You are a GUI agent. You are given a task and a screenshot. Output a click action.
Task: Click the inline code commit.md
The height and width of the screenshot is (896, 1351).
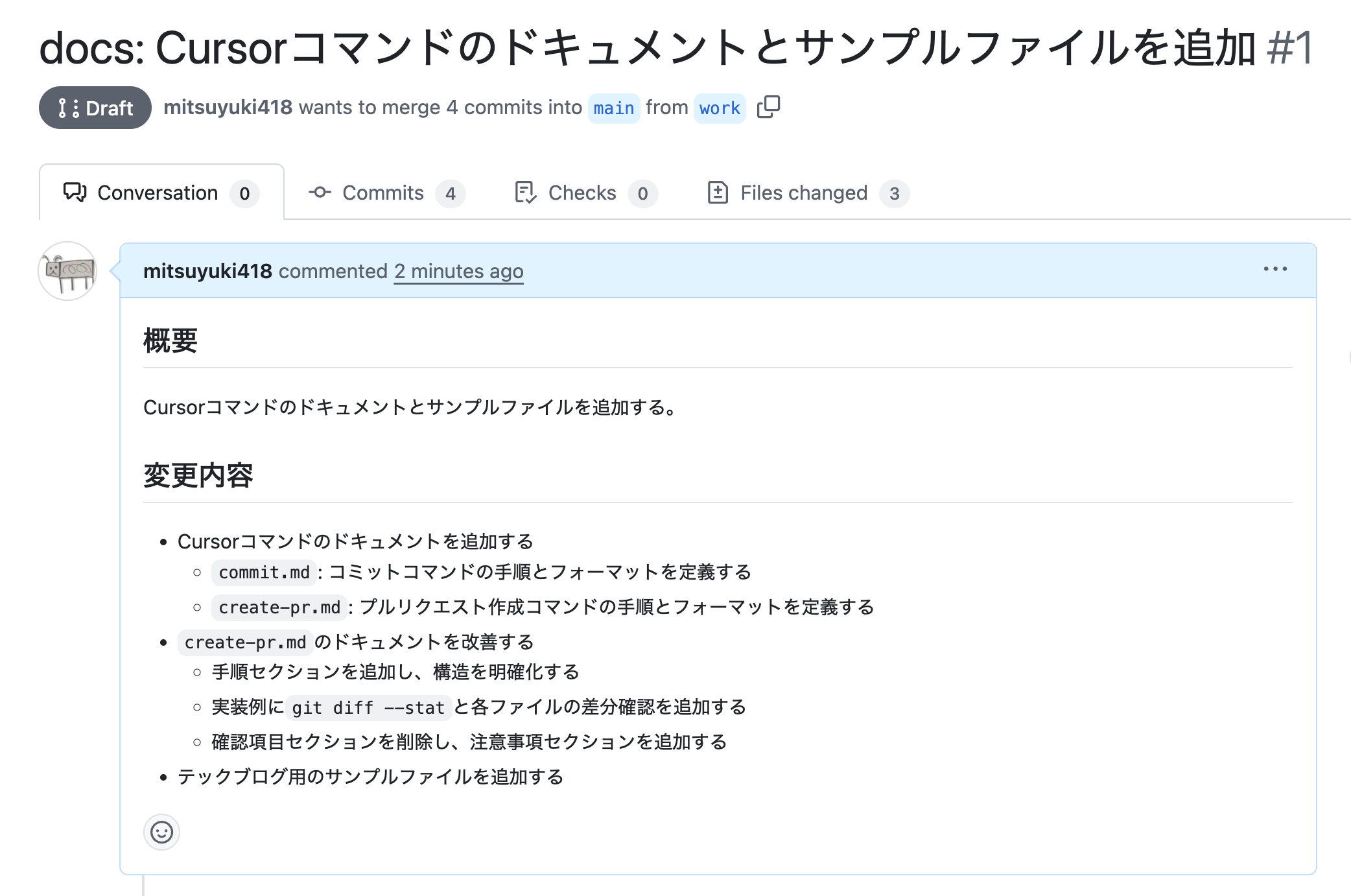[x=263, y=572]
